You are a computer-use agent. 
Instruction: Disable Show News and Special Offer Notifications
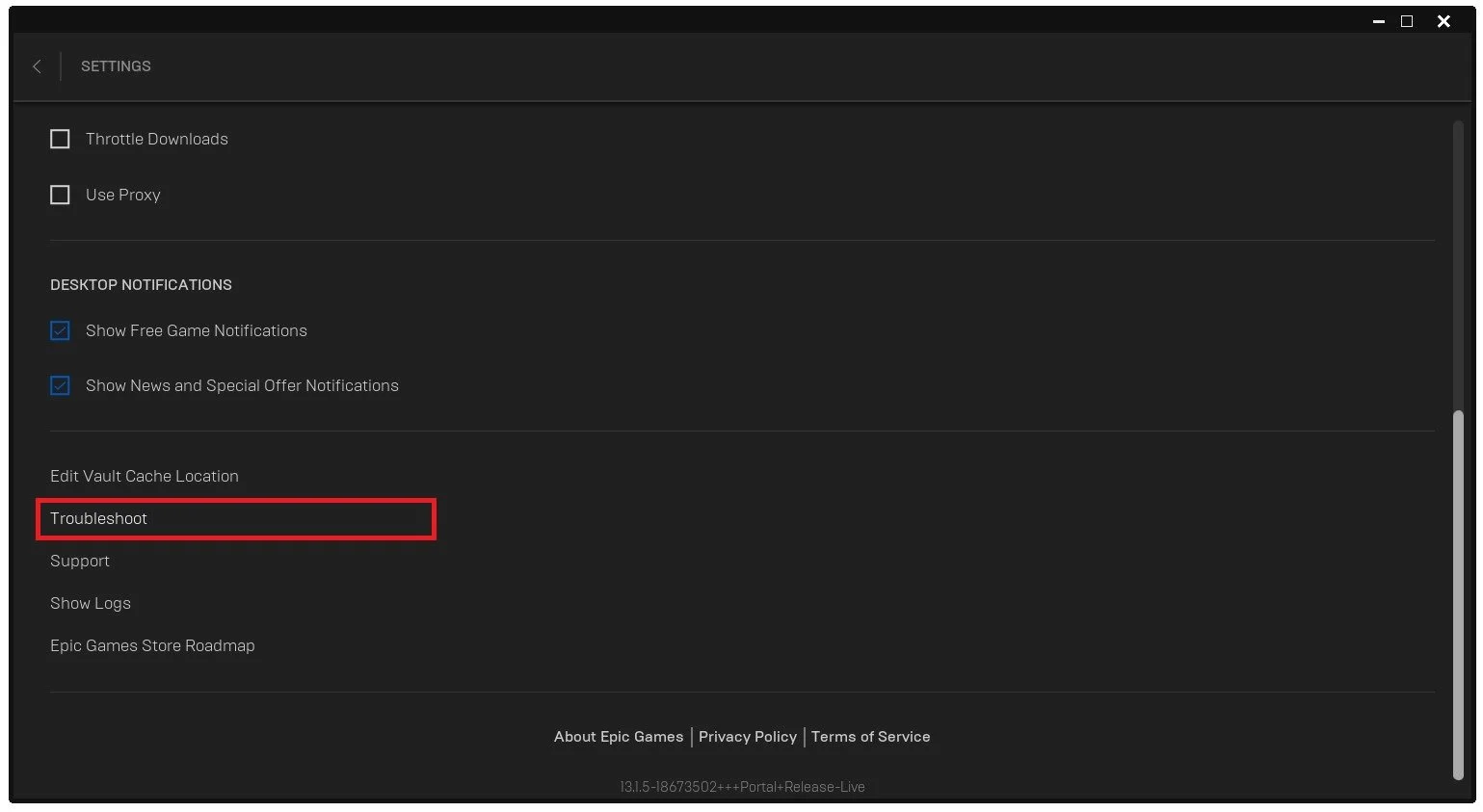60,385
